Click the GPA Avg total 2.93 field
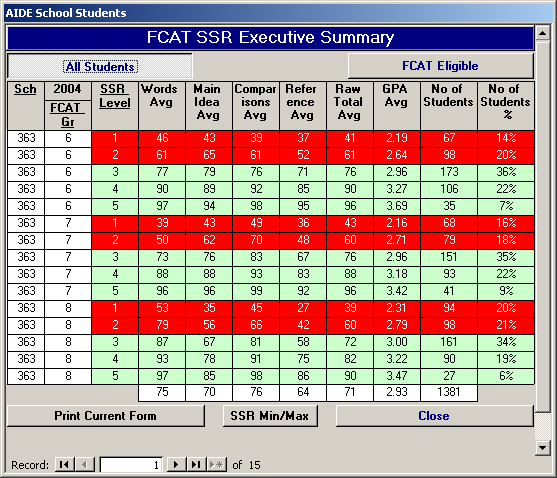 397,392
